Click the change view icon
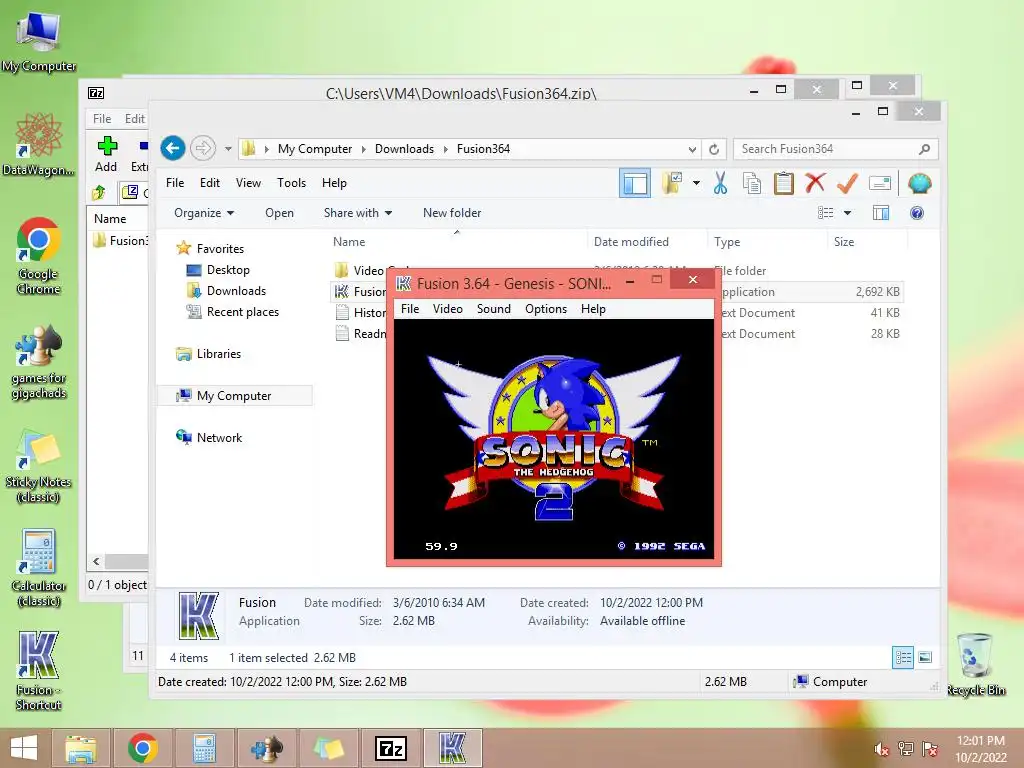 825,213
